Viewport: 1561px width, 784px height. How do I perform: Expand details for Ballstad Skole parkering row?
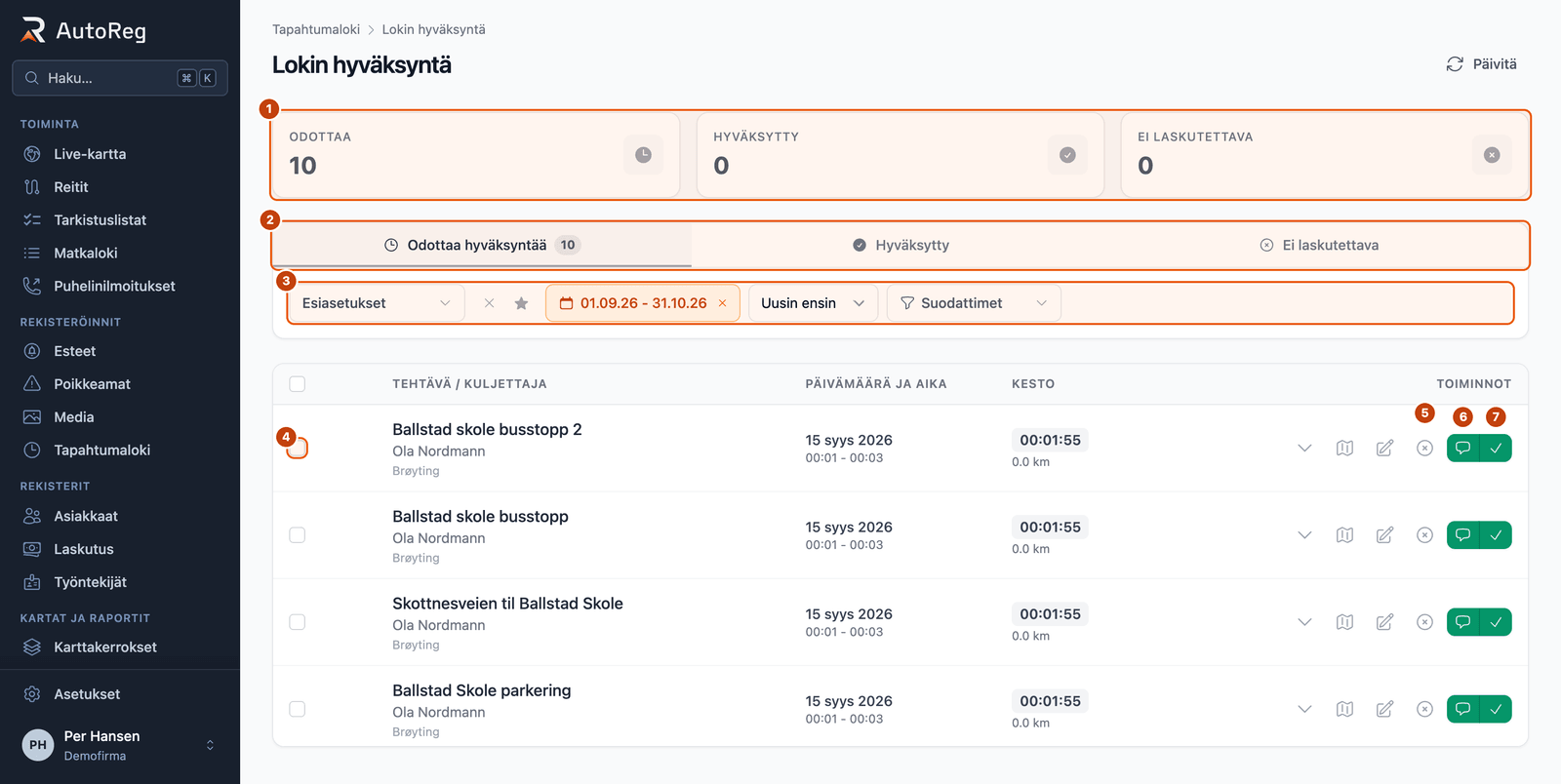tap(1304, 709)
